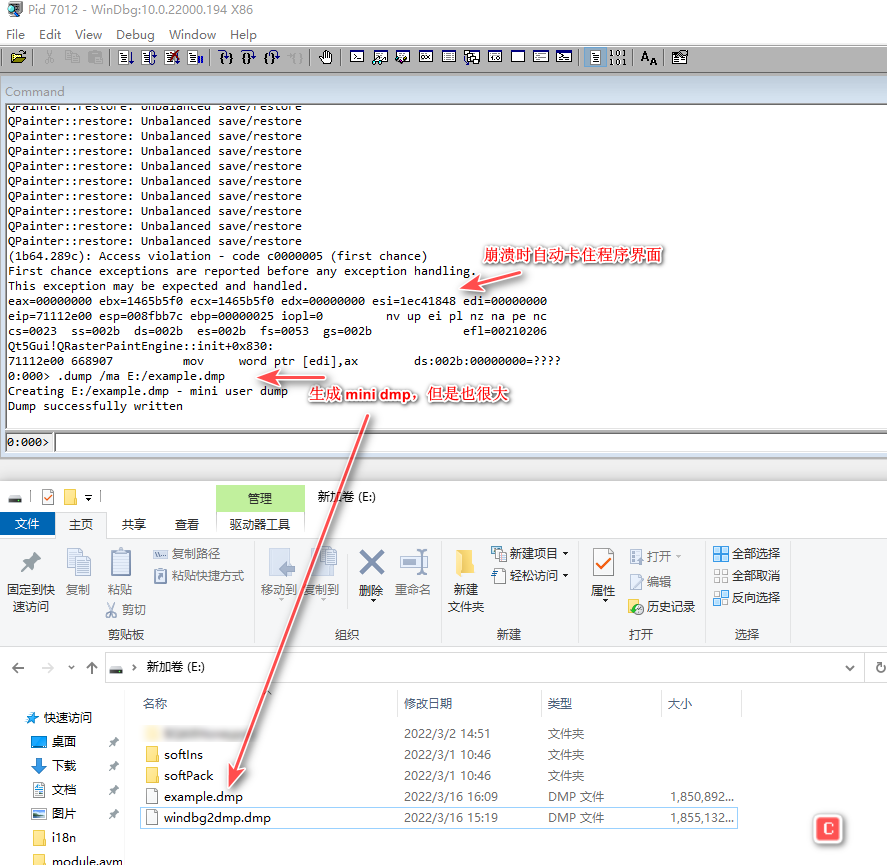Open the Registers window toolbar icon
The height and width of the screenshot is (865, 887).
(x=426, y=57)
